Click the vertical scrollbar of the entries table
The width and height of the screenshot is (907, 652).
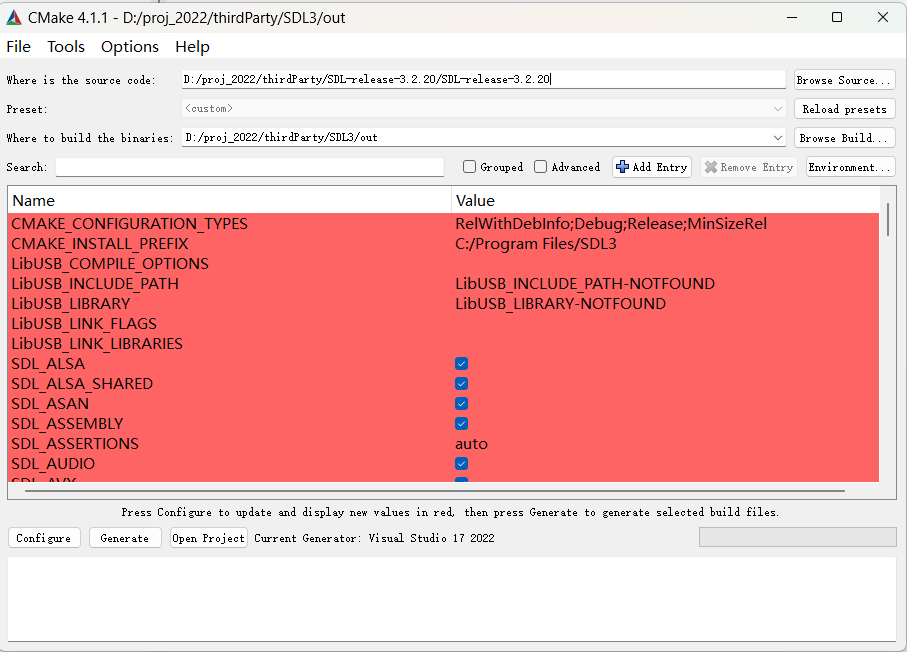pyautogui.click(x=888, y=220)
